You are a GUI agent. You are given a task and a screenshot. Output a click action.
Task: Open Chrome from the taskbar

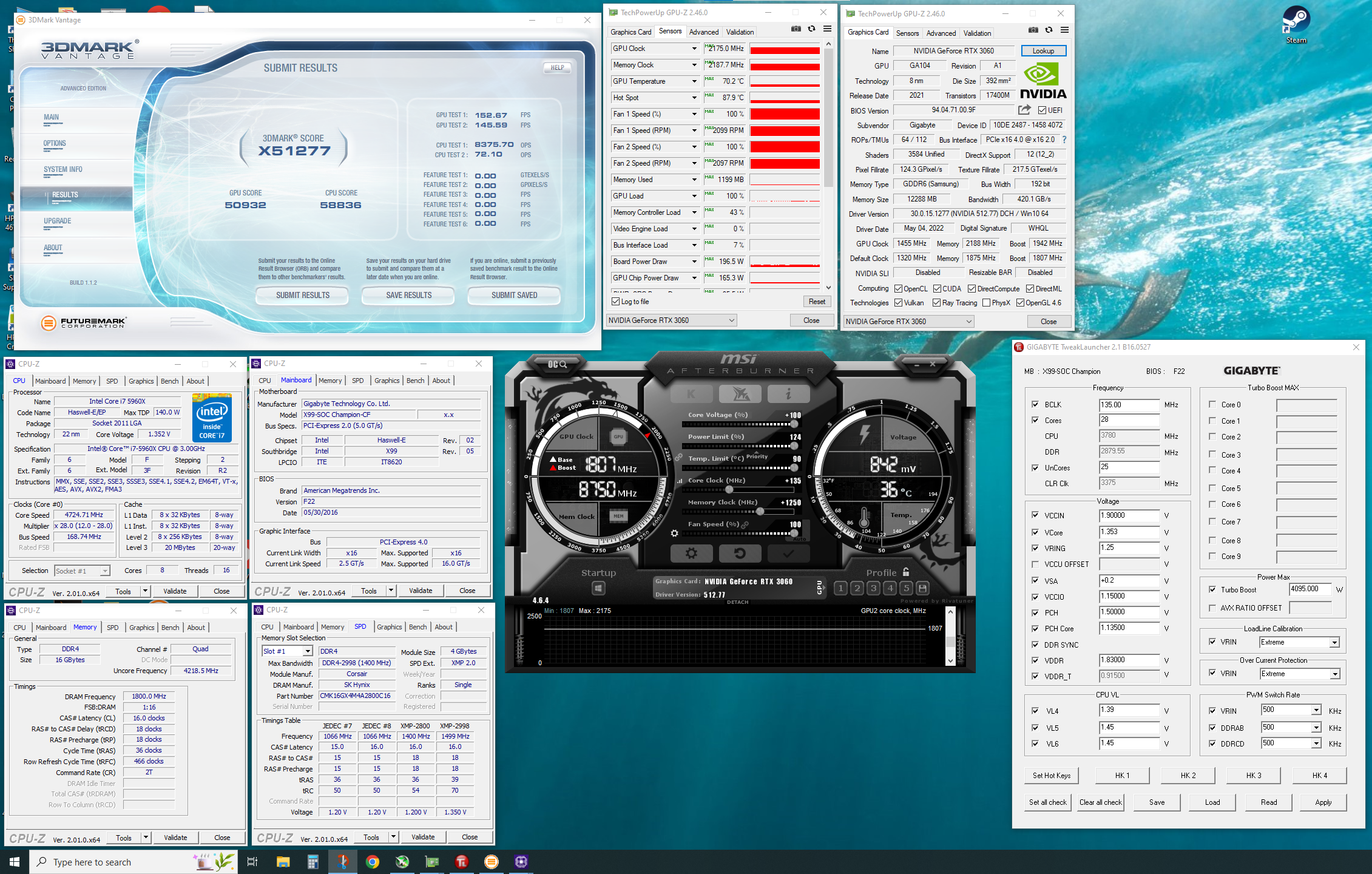(373, 862)
